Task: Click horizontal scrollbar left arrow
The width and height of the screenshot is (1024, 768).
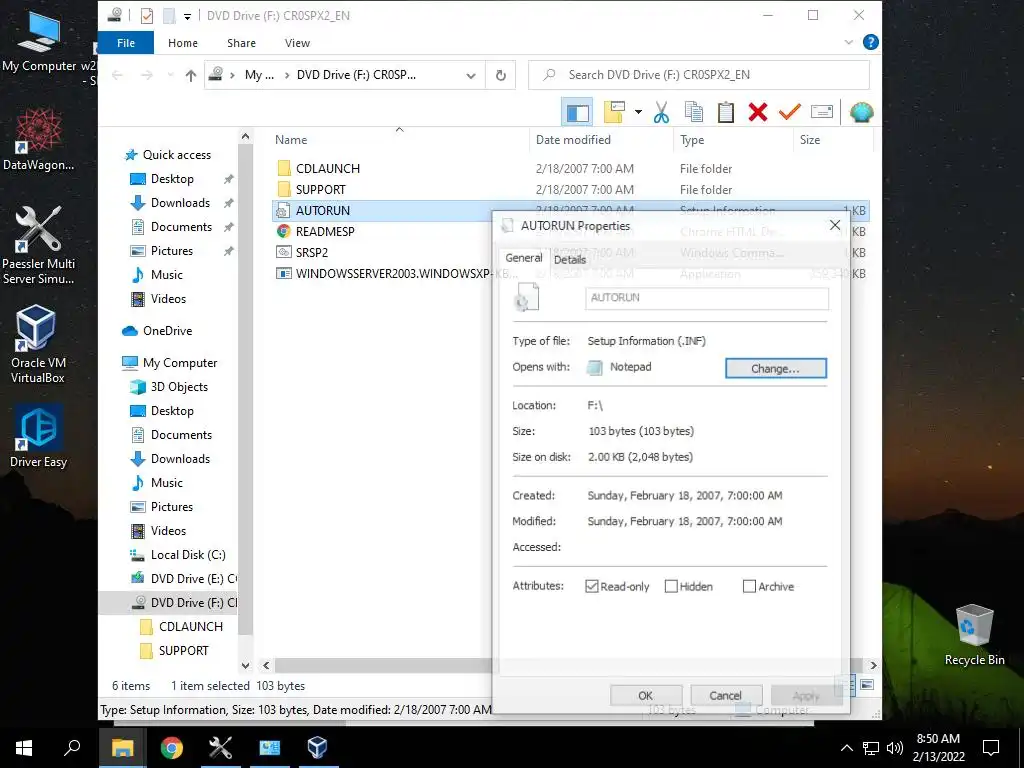Action: pyautogui.click(x=266, y=665)
